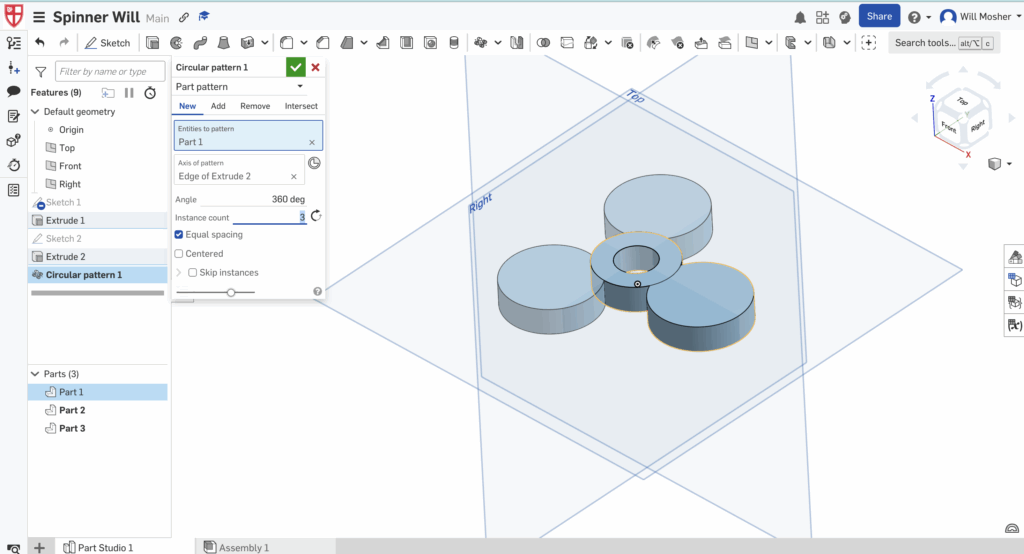Click the Share button
This screenshot has width=1024, height=554.
(879, 17)
